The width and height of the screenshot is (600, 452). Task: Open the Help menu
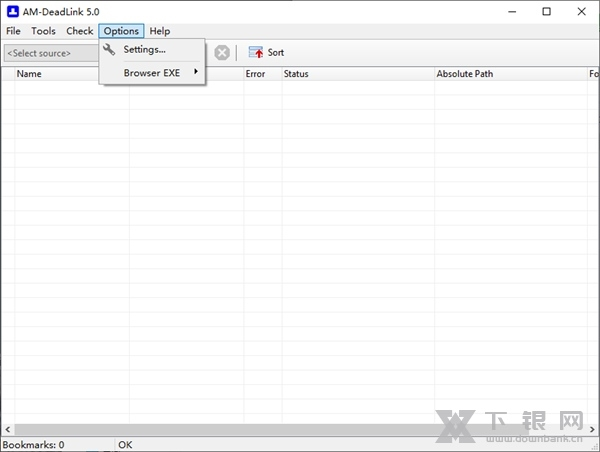(x=160, y=31)
